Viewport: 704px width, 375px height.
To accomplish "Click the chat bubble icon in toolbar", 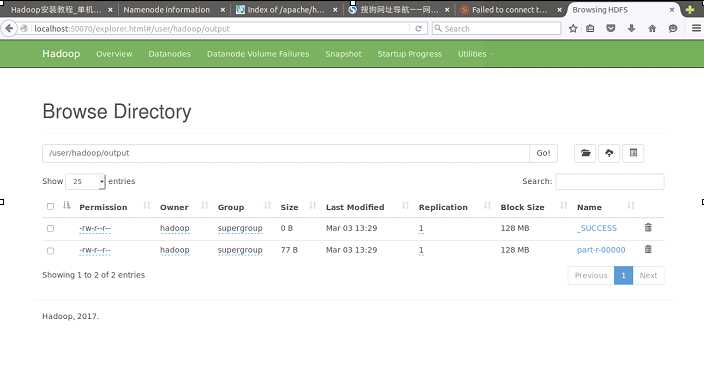I will click(673, 28).
